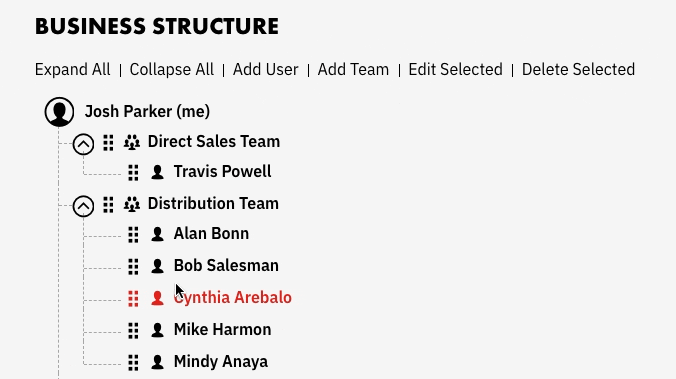Screen dimensions: 676x379
Task: Click the drag handle beside Mindy Anaya
Action: click(x=133, y=363)
